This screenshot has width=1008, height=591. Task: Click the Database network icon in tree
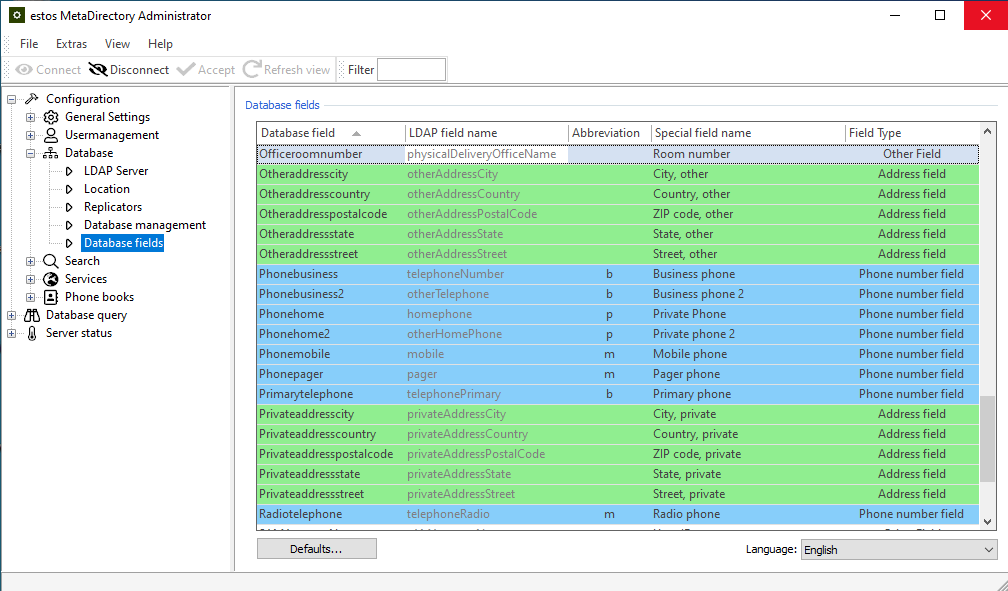point(51,153)
